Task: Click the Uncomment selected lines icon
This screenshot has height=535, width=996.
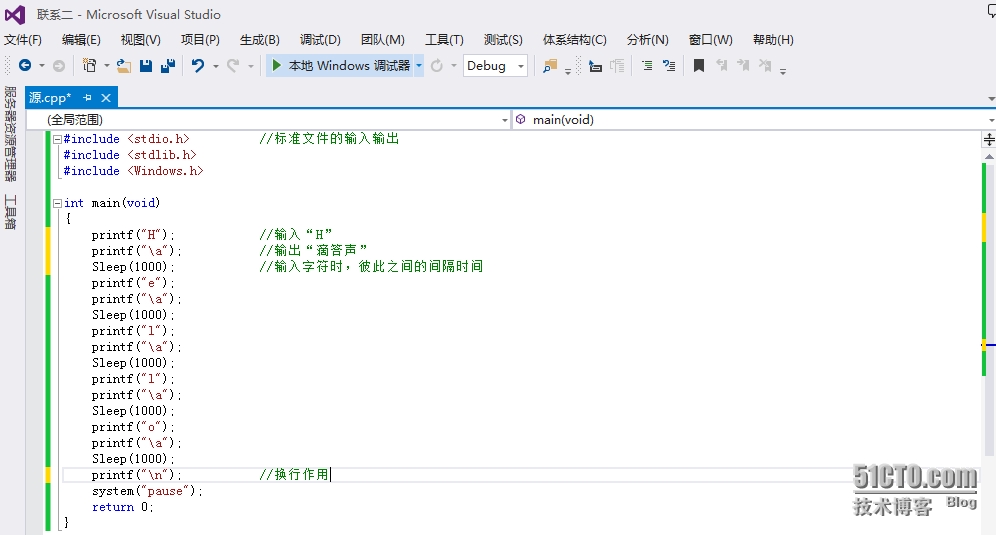Action: click(669, 65)
